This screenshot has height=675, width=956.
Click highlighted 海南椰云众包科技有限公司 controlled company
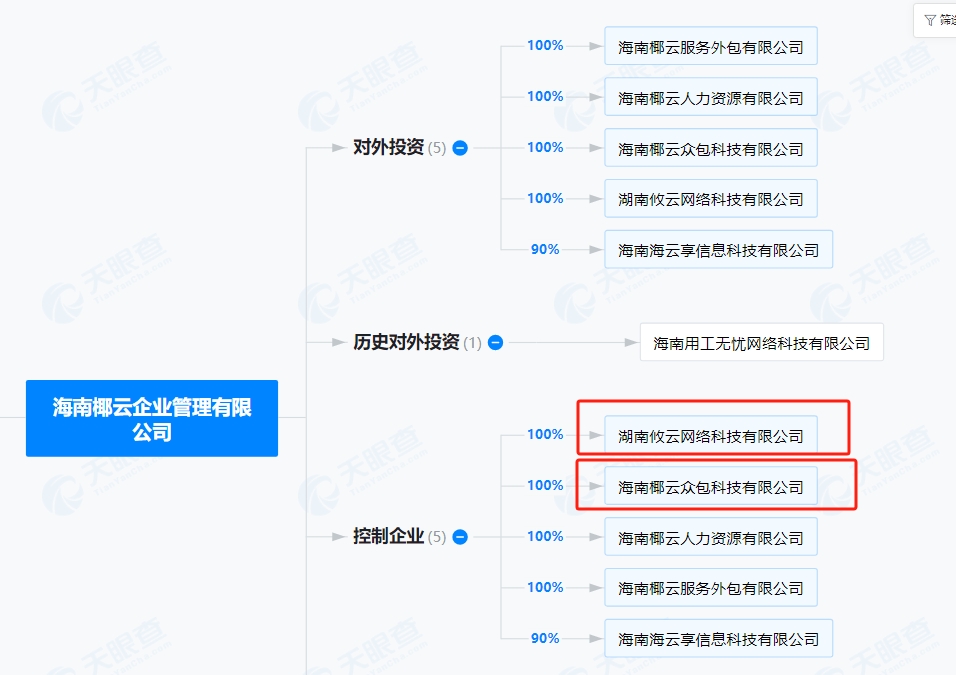pyautogui.click(x=710, y=485)
